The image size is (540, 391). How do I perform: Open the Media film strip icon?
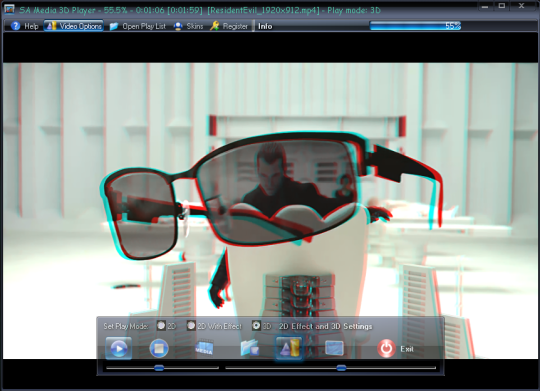204,348
